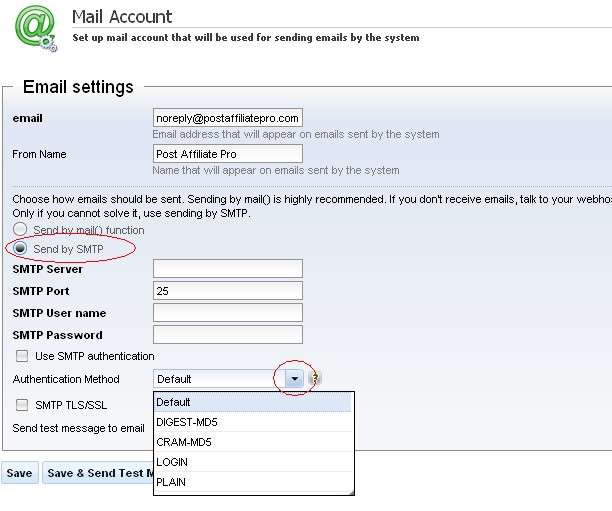Image resolution: width=612 pixels, height=511 pixels.
Task: Click the SMTP Server input box
Action: click(x=227, y=268)
